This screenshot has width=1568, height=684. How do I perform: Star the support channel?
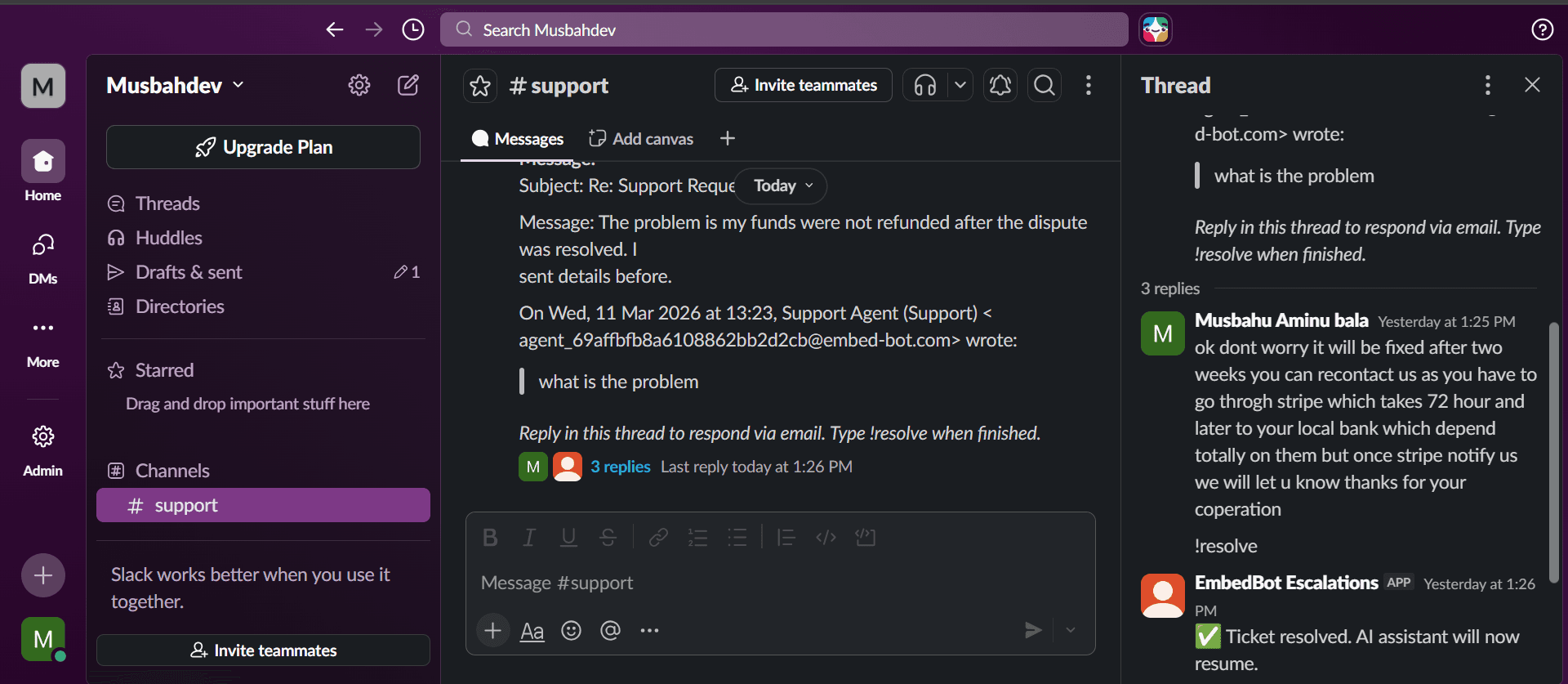pyautogui.click(x=479, y=84)
